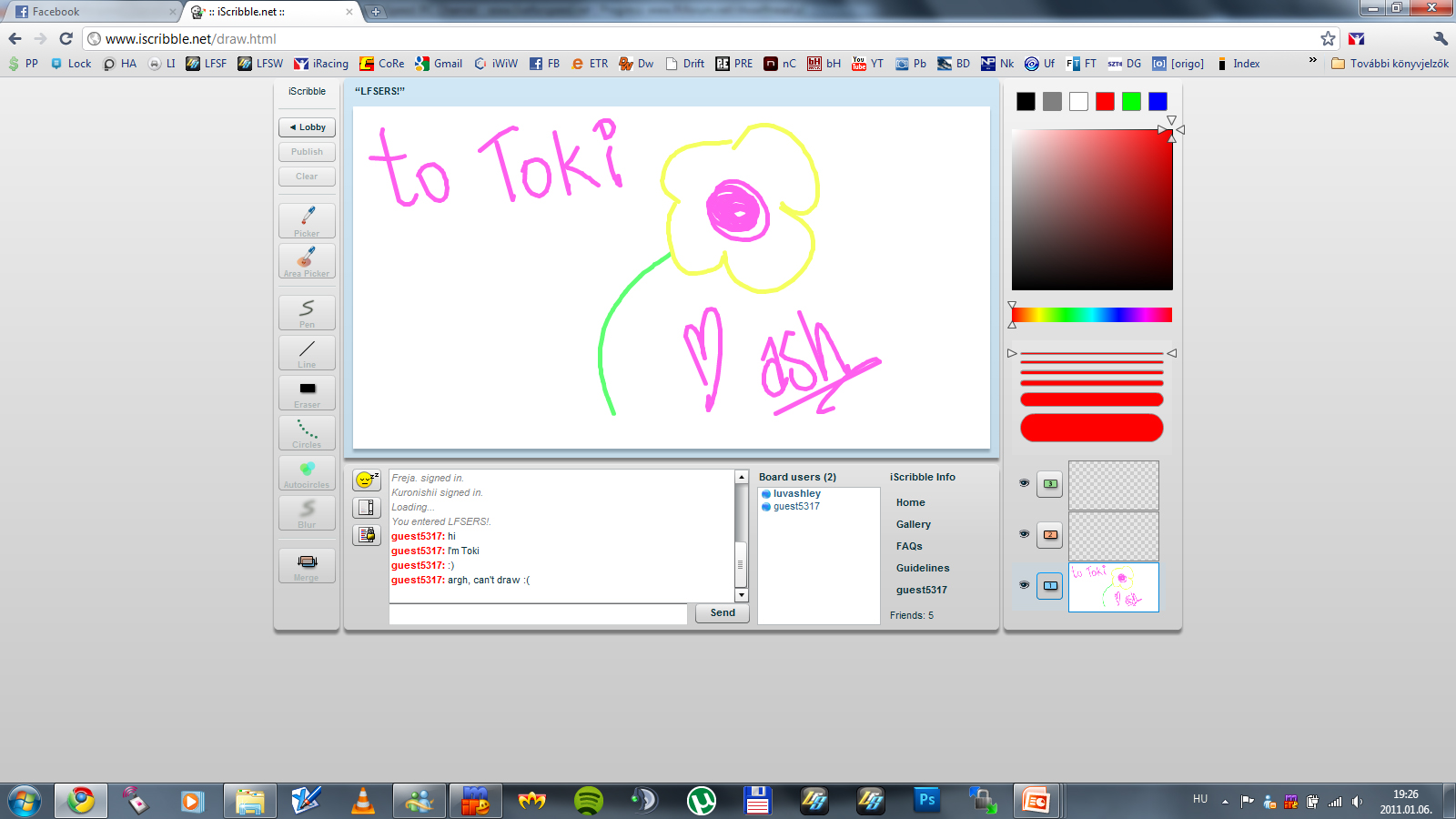
Task: Click the Merge layers icon
Action: [307, 565]
